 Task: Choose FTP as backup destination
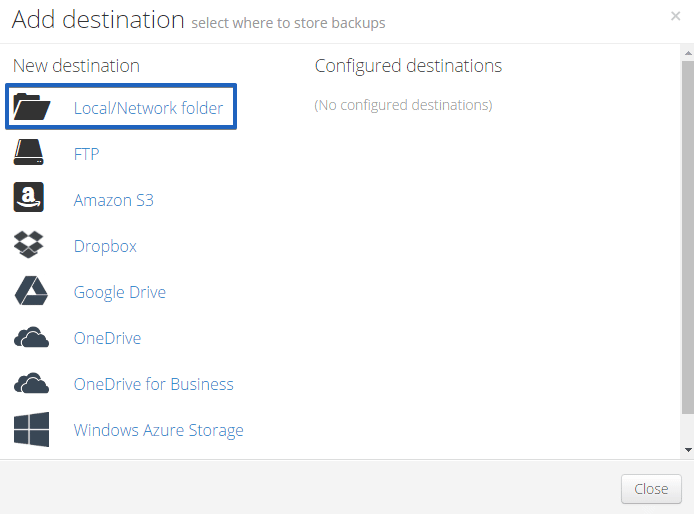[86, 154]
